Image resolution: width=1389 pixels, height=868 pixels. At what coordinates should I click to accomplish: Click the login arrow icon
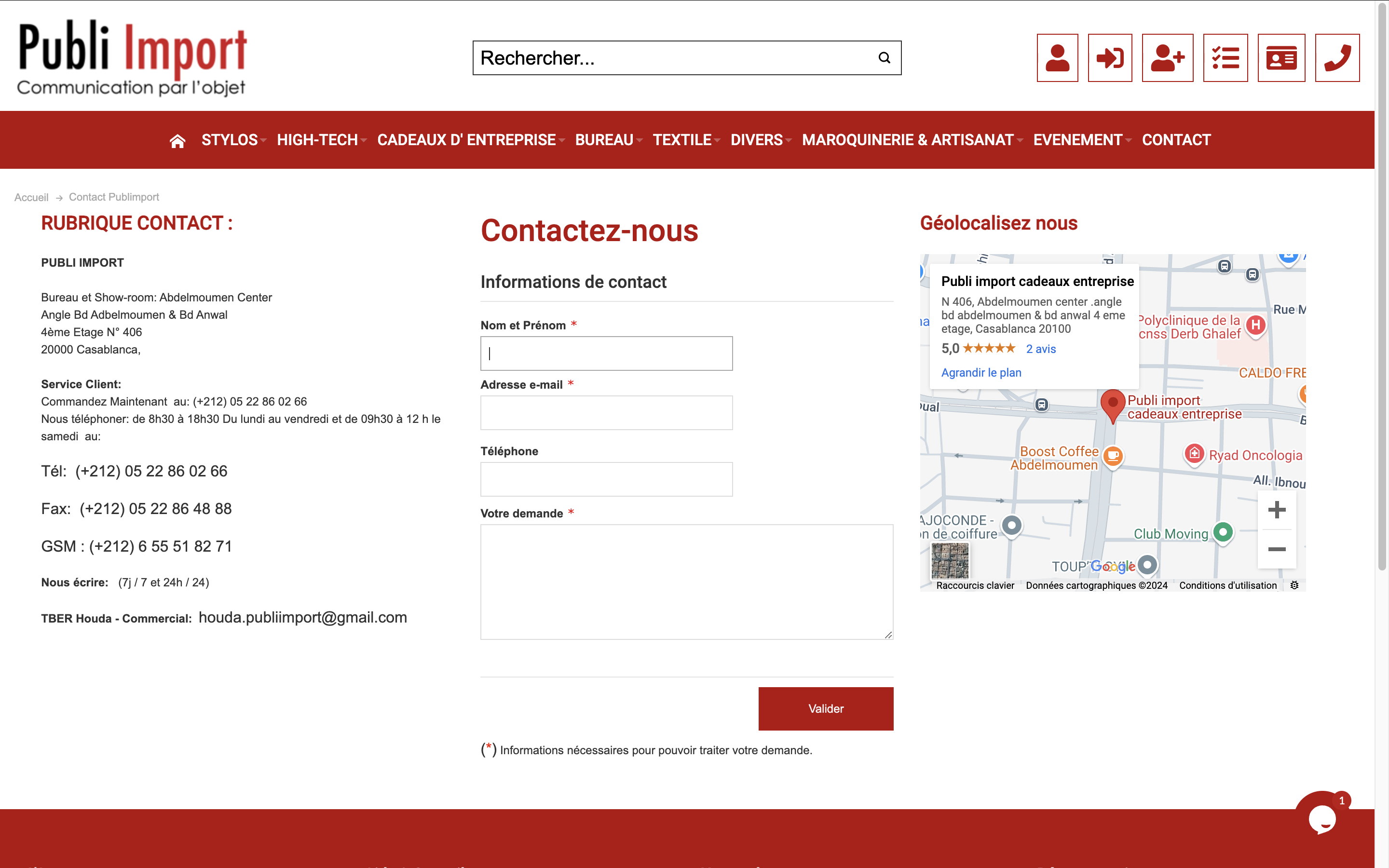(1109, 58)
